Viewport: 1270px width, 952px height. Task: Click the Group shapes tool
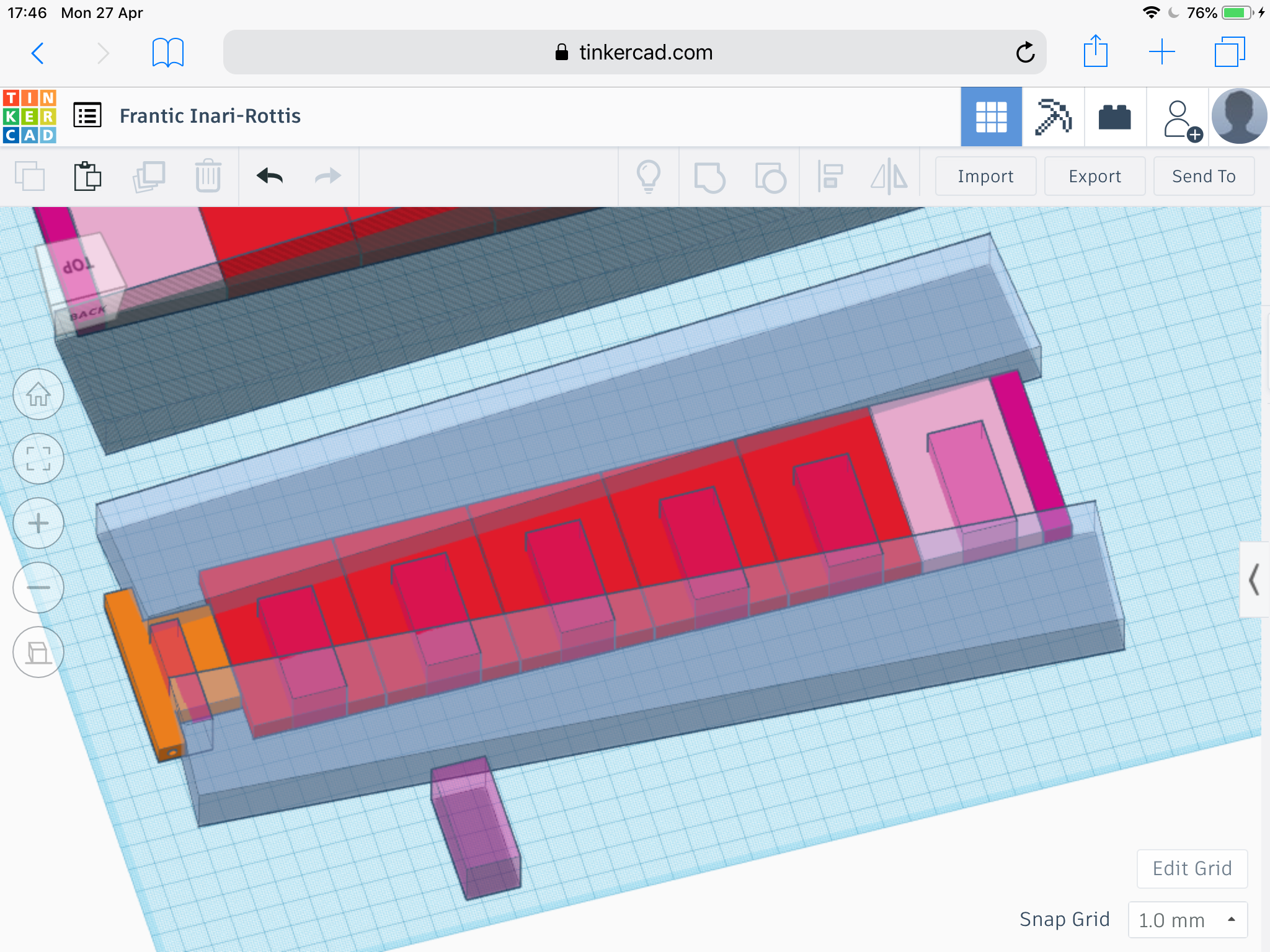click(x=710, y=177)
